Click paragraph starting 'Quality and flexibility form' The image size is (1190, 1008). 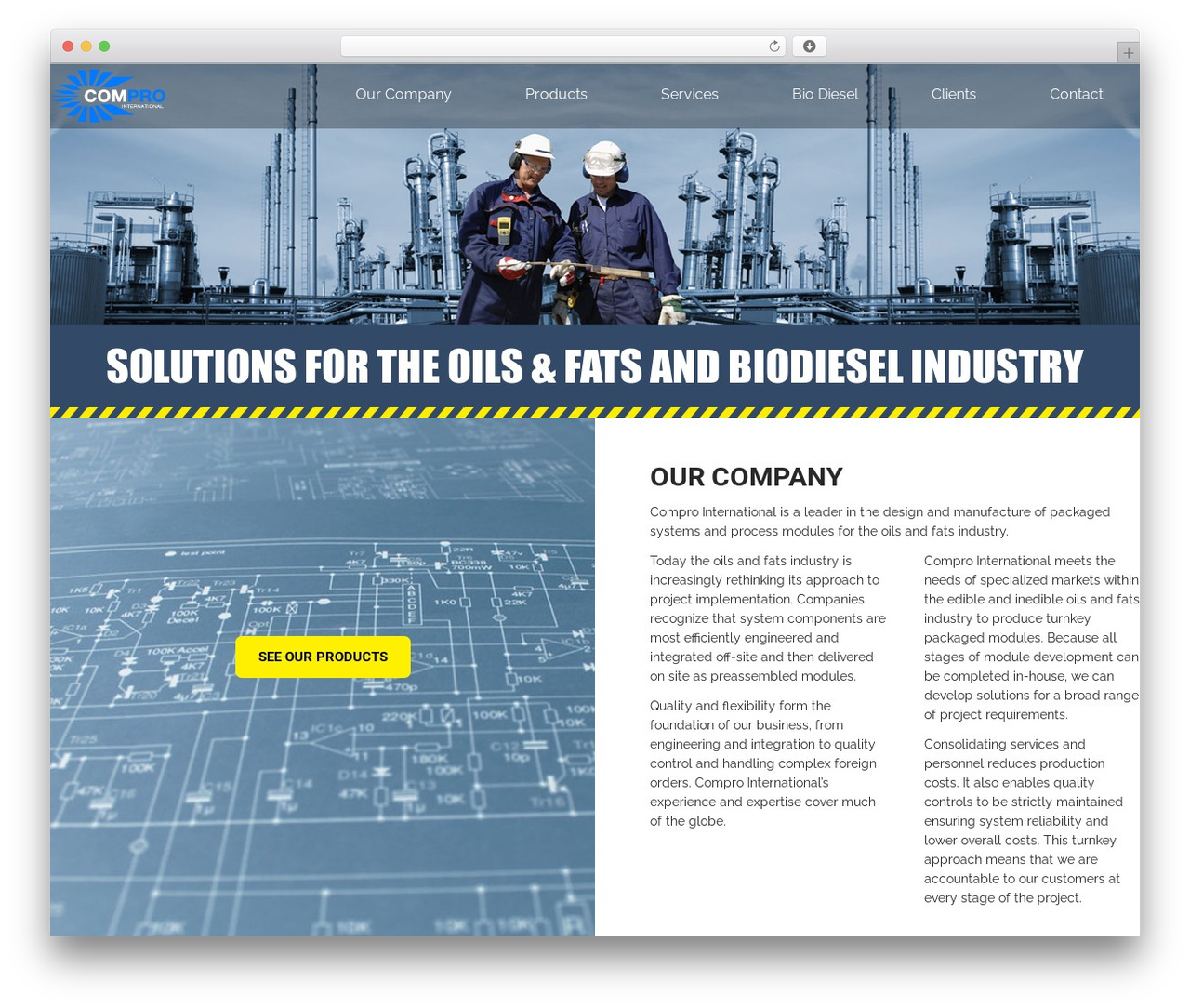[x=763, y=763]
